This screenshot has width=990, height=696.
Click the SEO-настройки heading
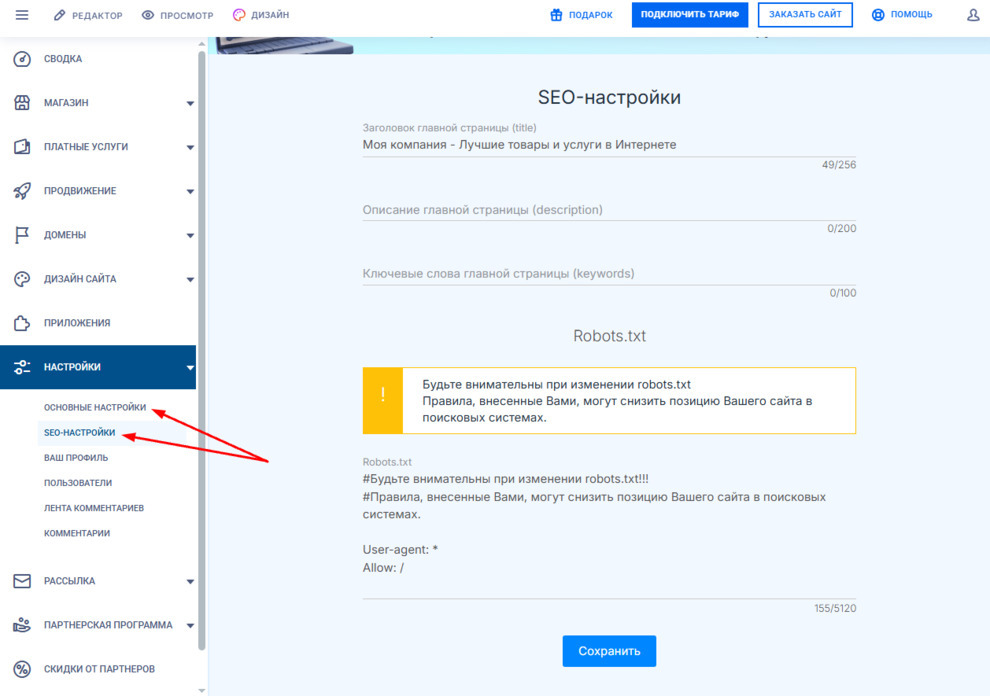(x=609, y=97)
